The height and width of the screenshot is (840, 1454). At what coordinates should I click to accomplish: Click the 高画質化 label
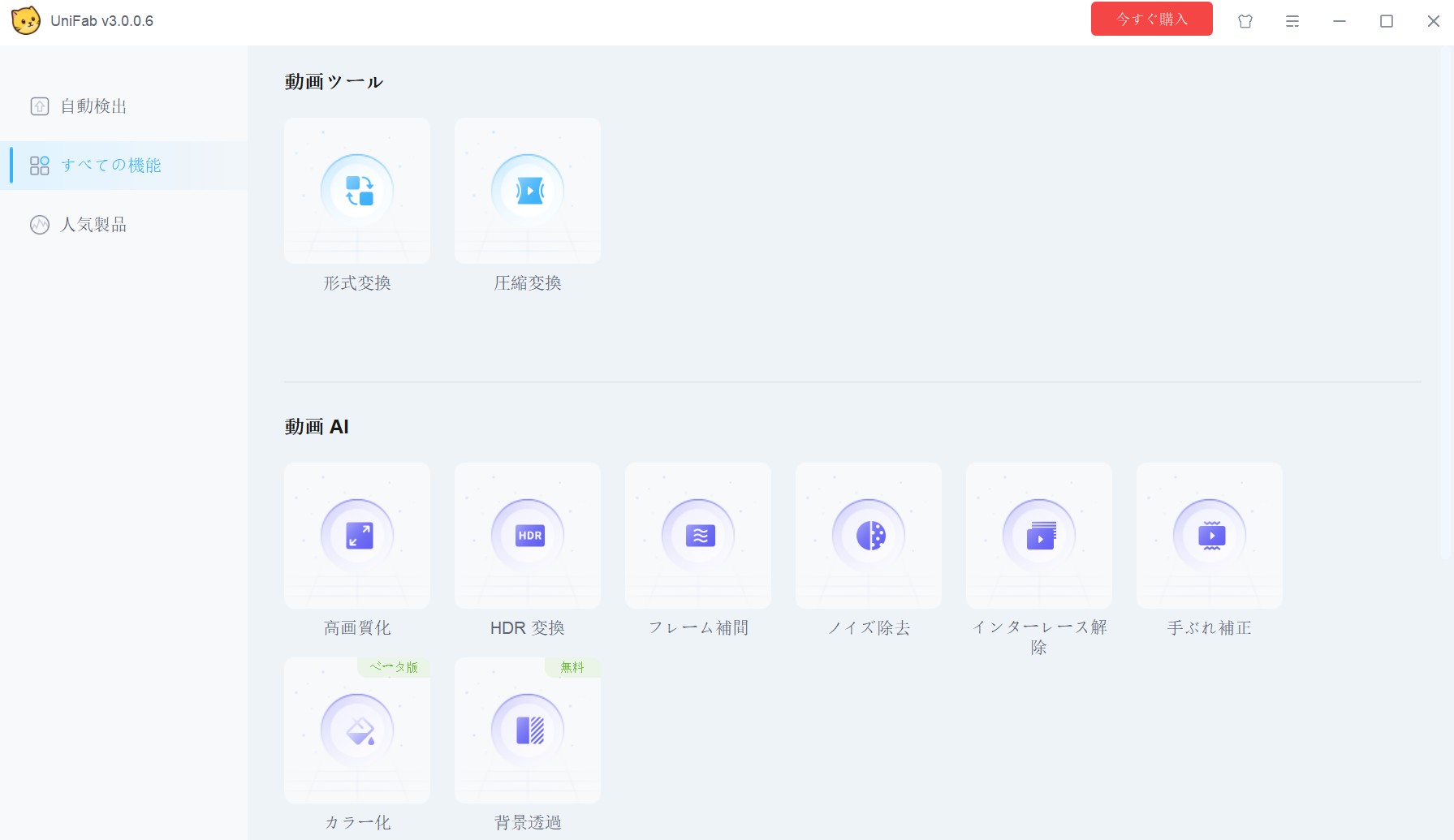[357, 628]
